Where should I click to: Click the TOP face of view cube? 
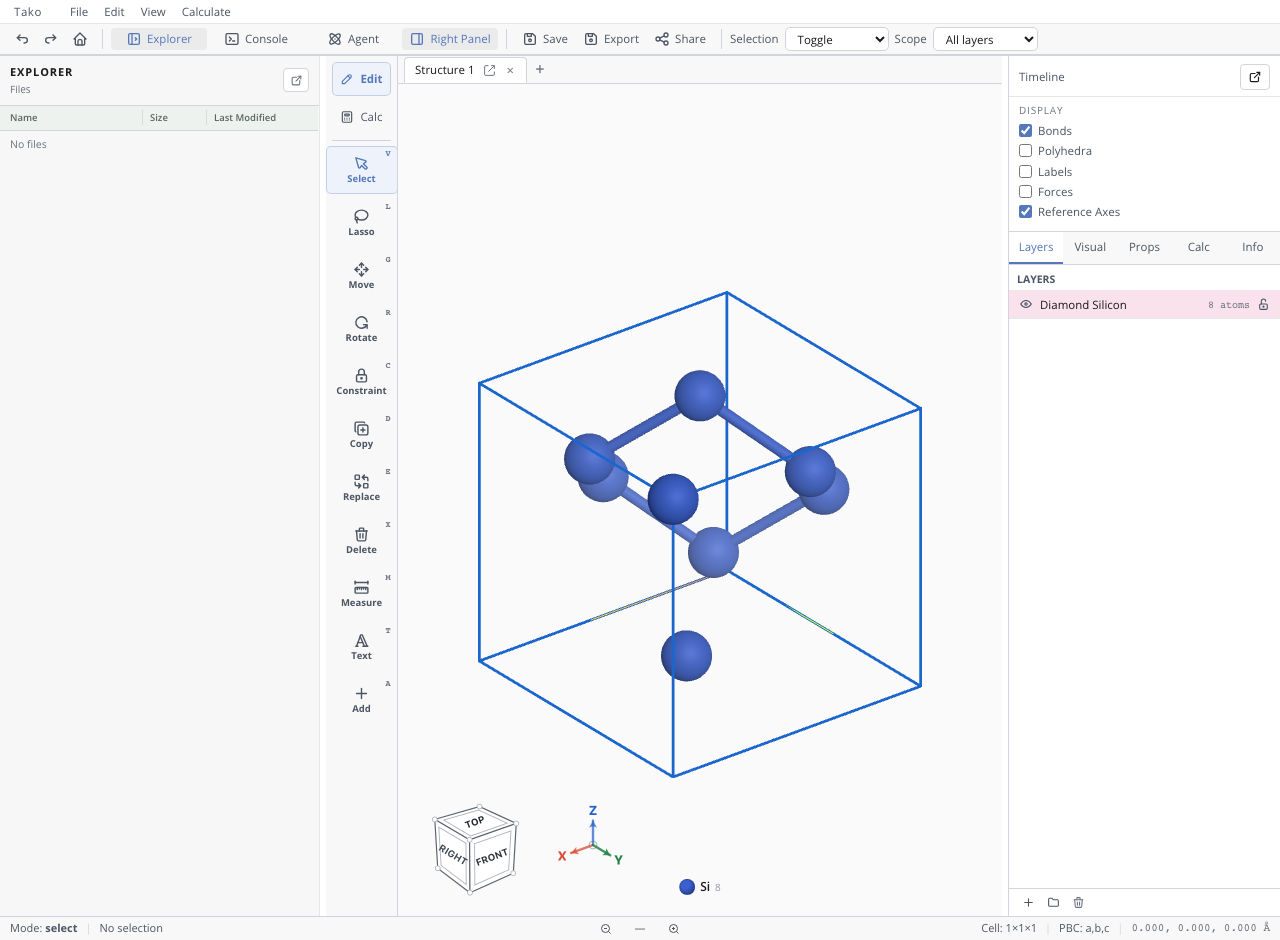(475, 822)
